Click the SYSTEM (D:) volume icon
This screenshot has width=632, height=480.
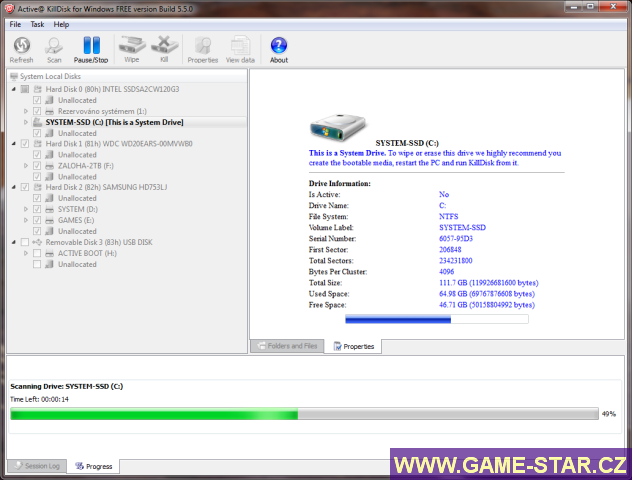coord(49,209)
